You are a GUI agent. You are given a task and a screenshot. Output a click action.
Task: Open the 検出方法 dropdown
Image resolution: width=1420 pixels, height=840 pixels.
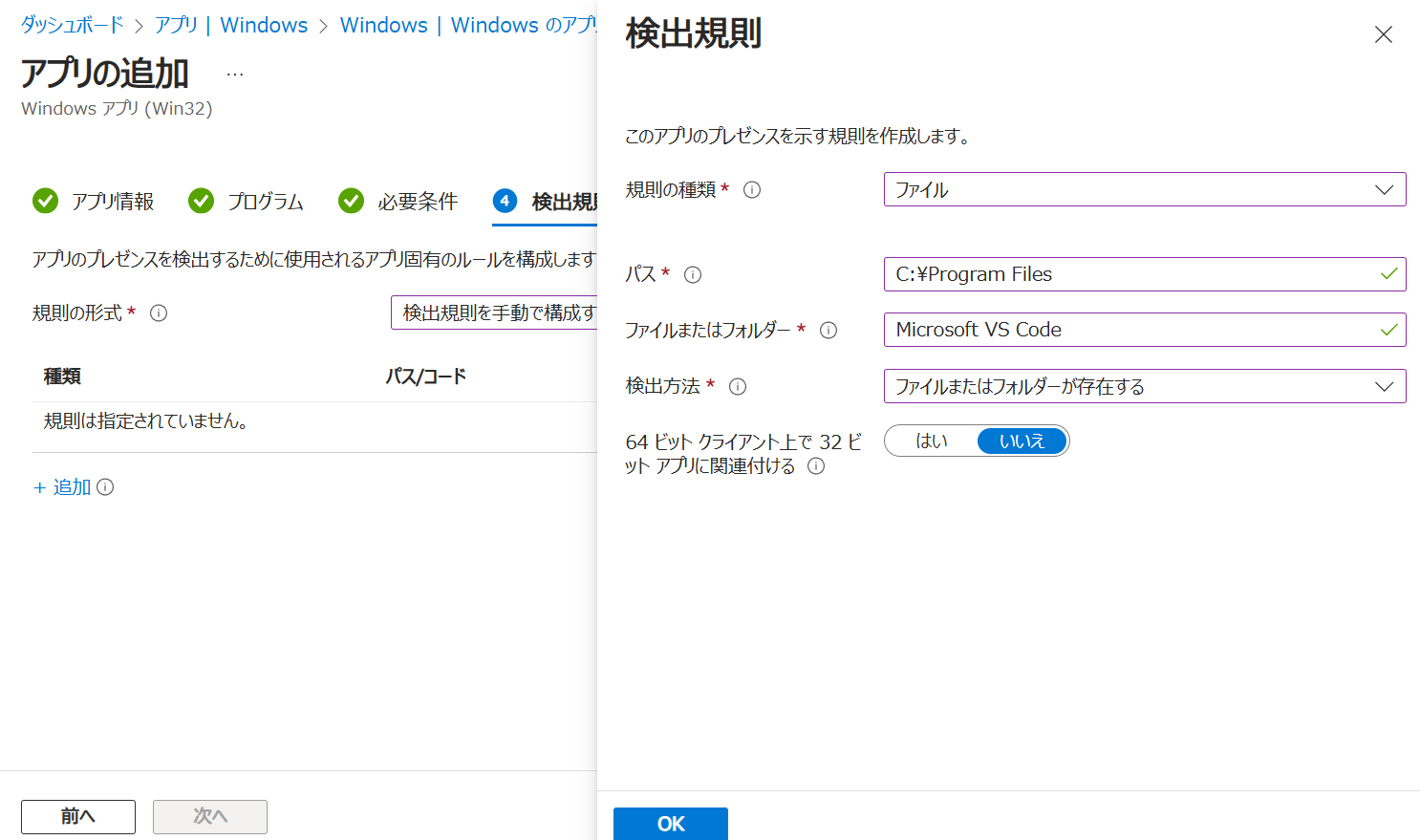(1144, 386)
